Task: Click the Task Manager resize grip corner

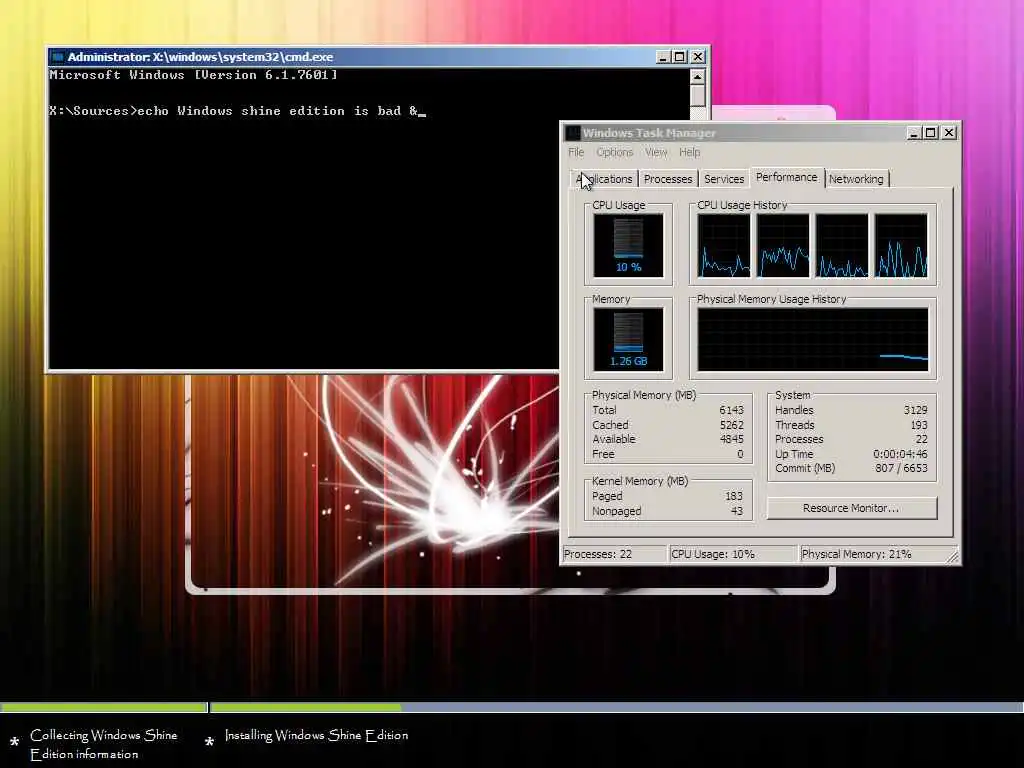Action: click(x=953, y=556)
